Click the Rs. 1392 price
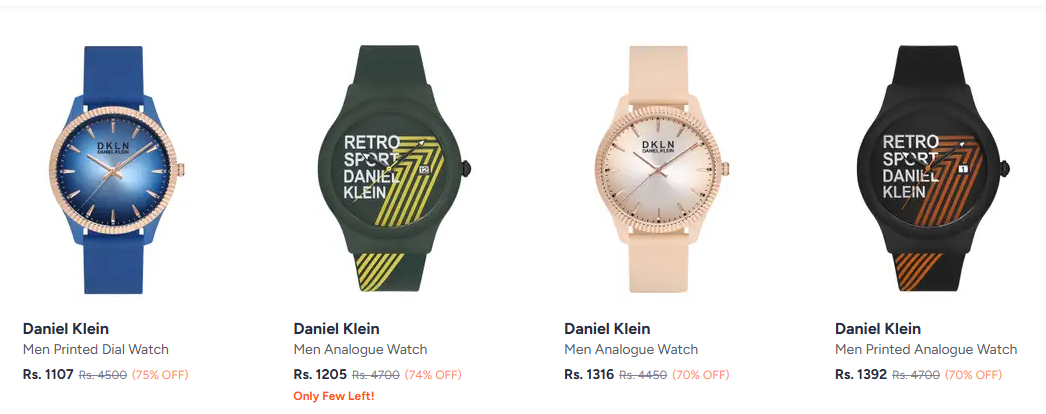The height and width of the screenshot is (414, 1046). coord(860,375)
